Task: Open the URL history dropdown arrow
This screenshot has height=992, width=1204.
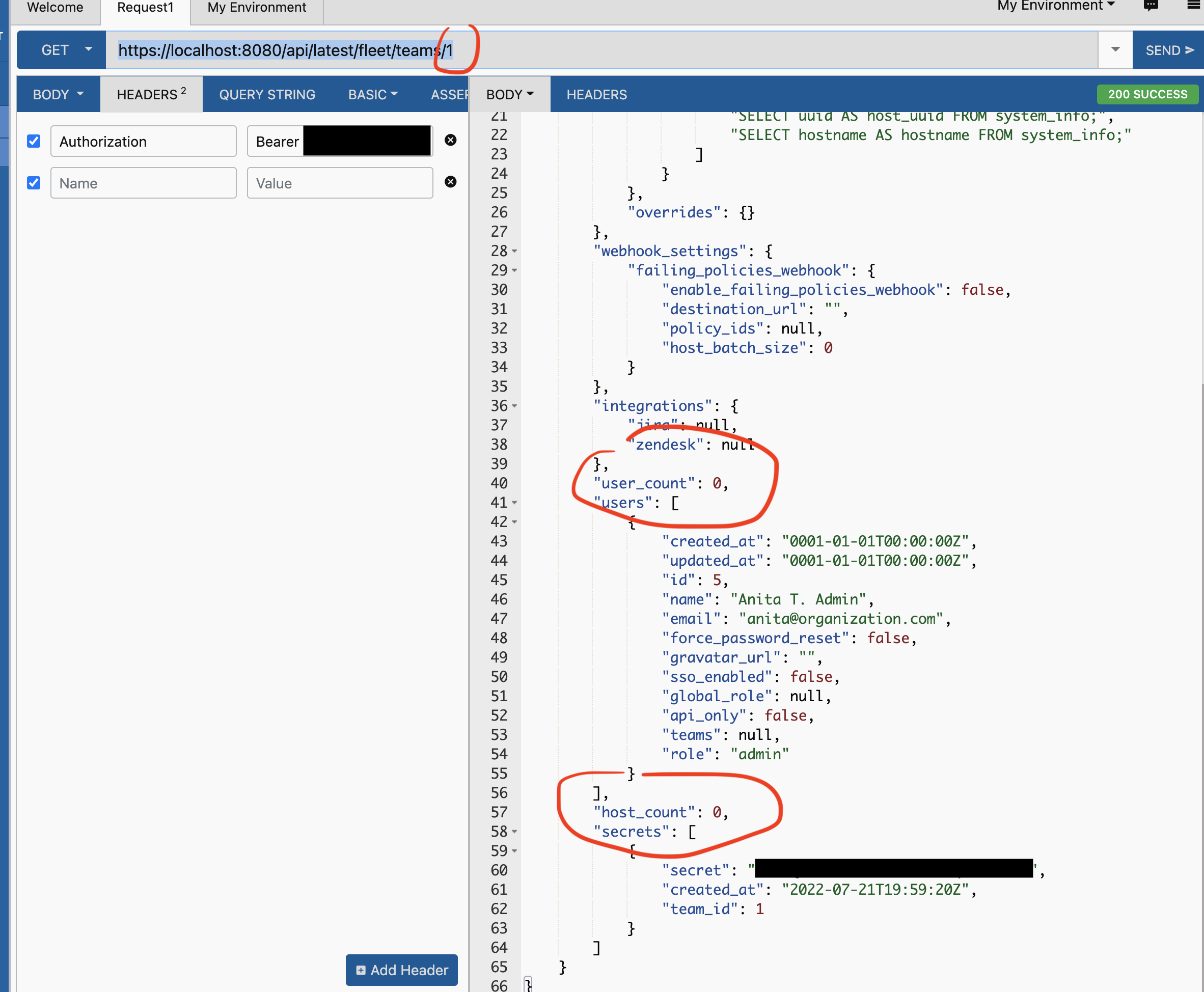Action: [1114, 50]
